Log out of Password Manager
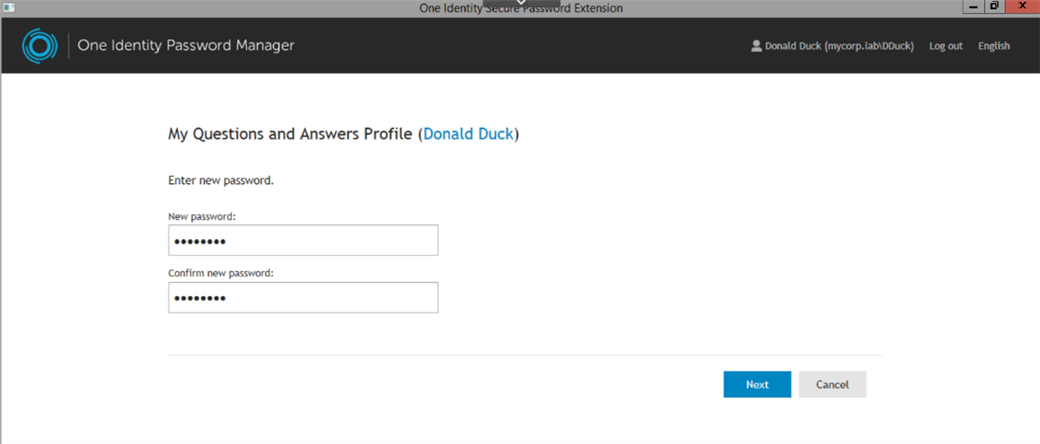Viewport: 1040px width, 444px height. (946, 46)
